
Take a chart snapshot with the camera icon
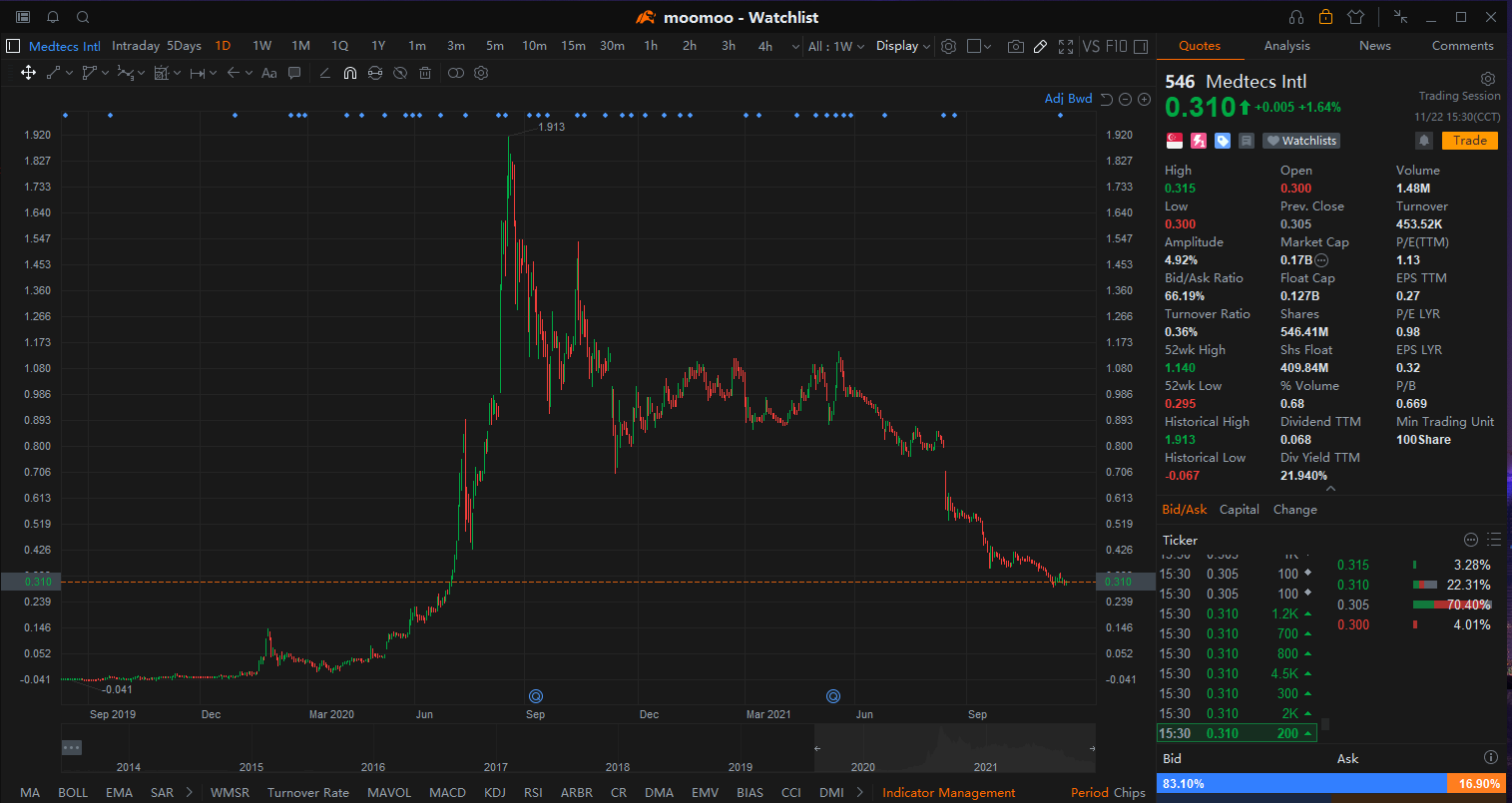(x=1016, y=46)
